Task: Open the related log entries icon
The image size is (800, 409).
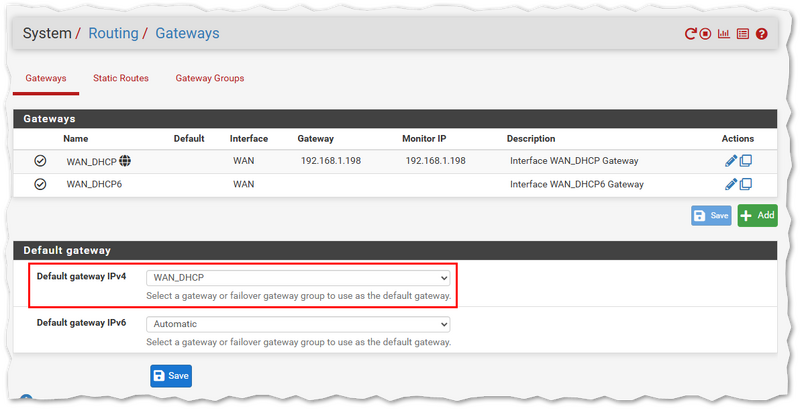Action: (743, 34)
